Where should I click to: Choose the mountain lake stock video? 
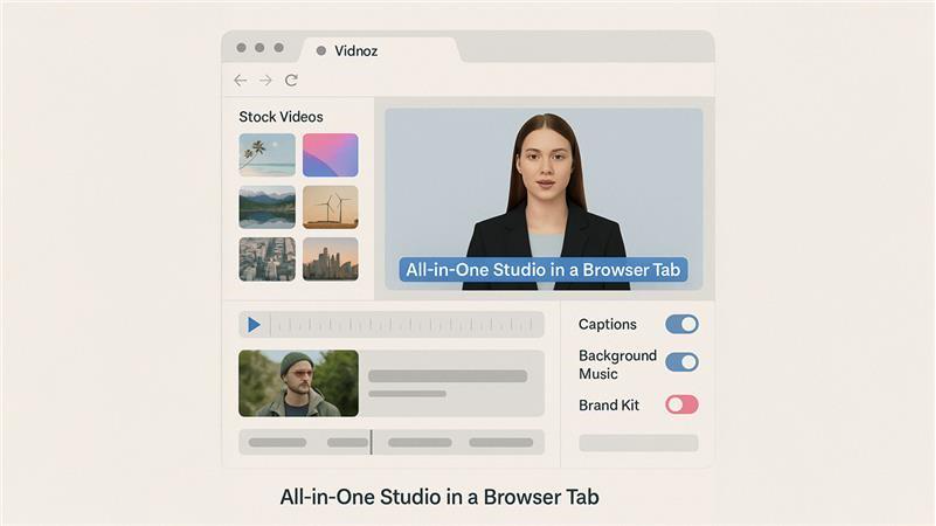267,207
